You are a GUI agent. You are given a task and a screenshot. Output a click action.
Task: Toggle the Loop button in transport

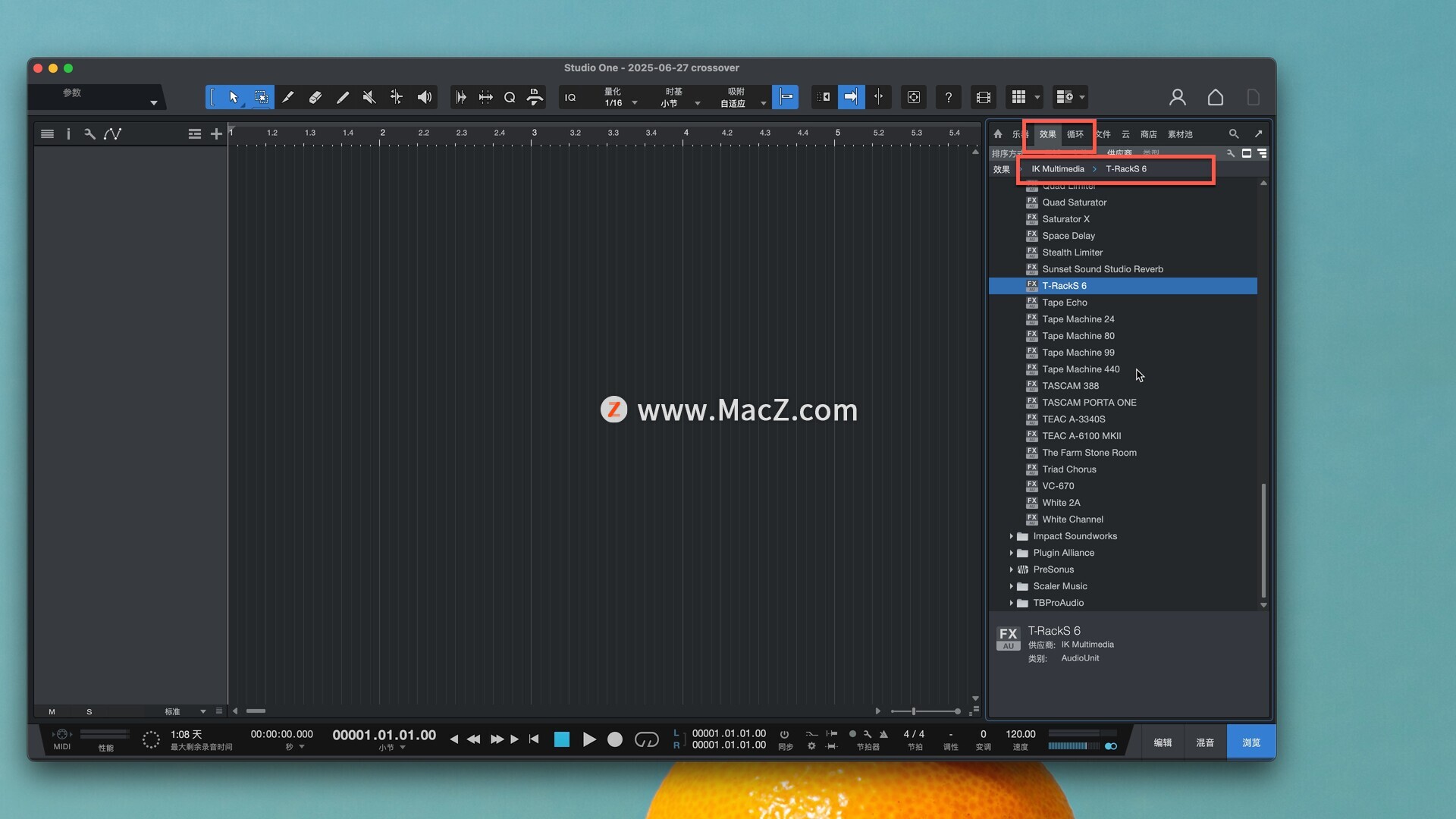[x=647, y=739]
